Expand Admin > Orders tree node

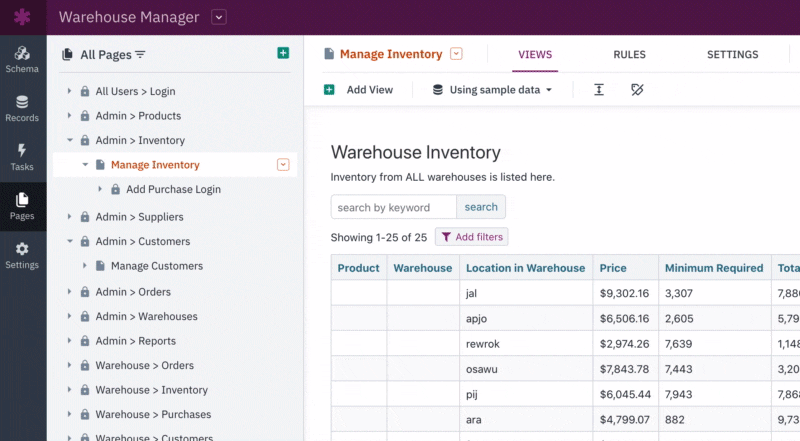[x=69, y=291]
